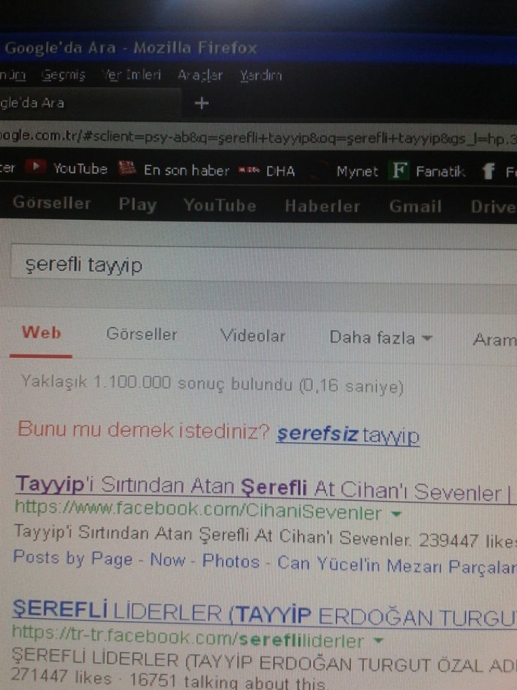The height and width of the screenshot is (690, 517).
Task: Open Haberler in Google top bar
Action: click(322, 206)
